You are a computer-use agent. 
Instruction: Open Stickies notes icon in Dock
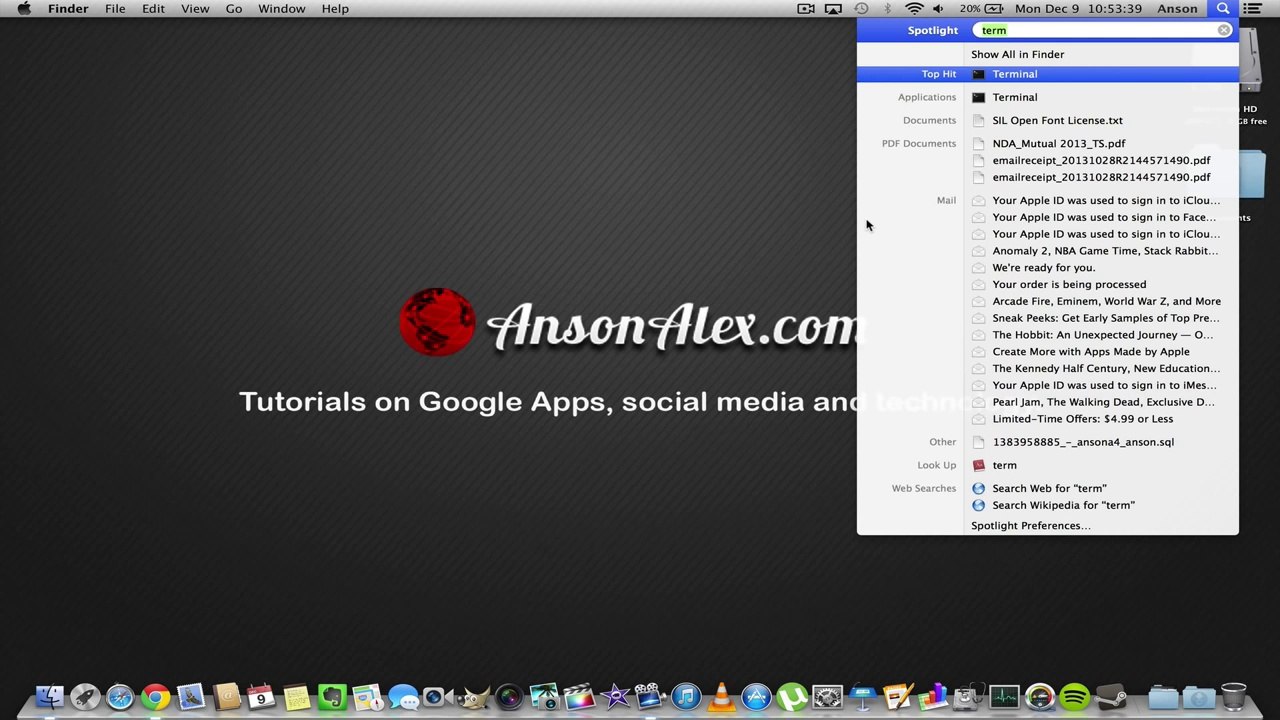pos(297,697)
